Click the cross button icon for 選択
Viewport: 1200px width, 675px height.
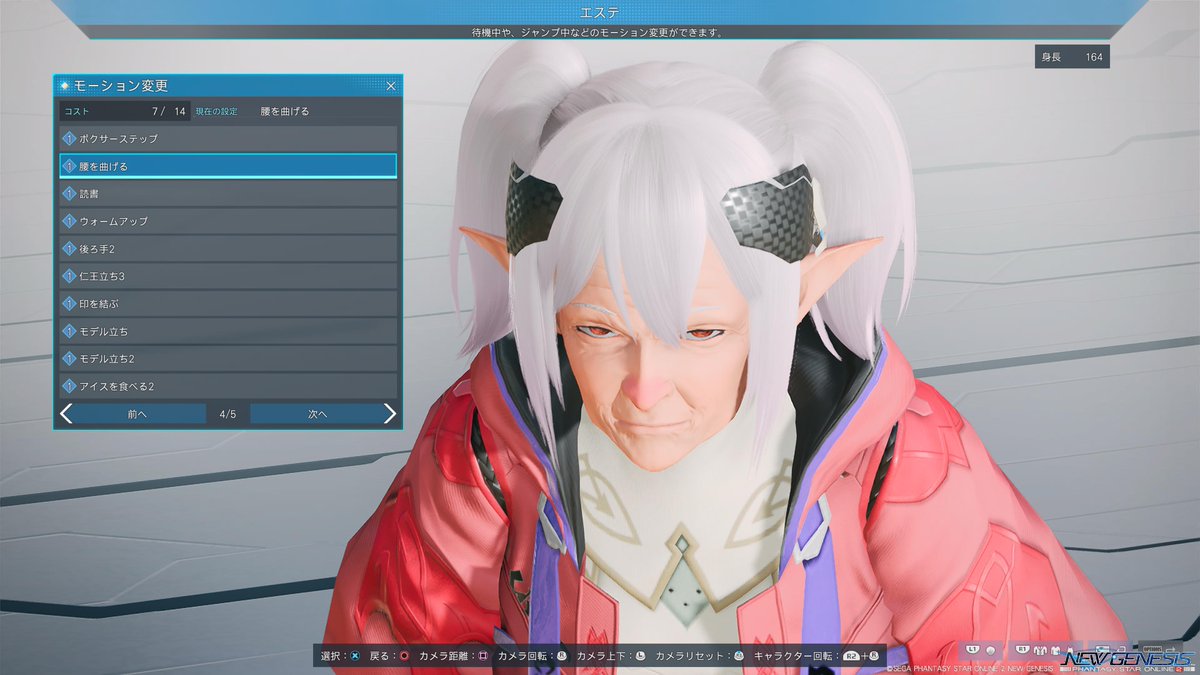coord(355,656)
